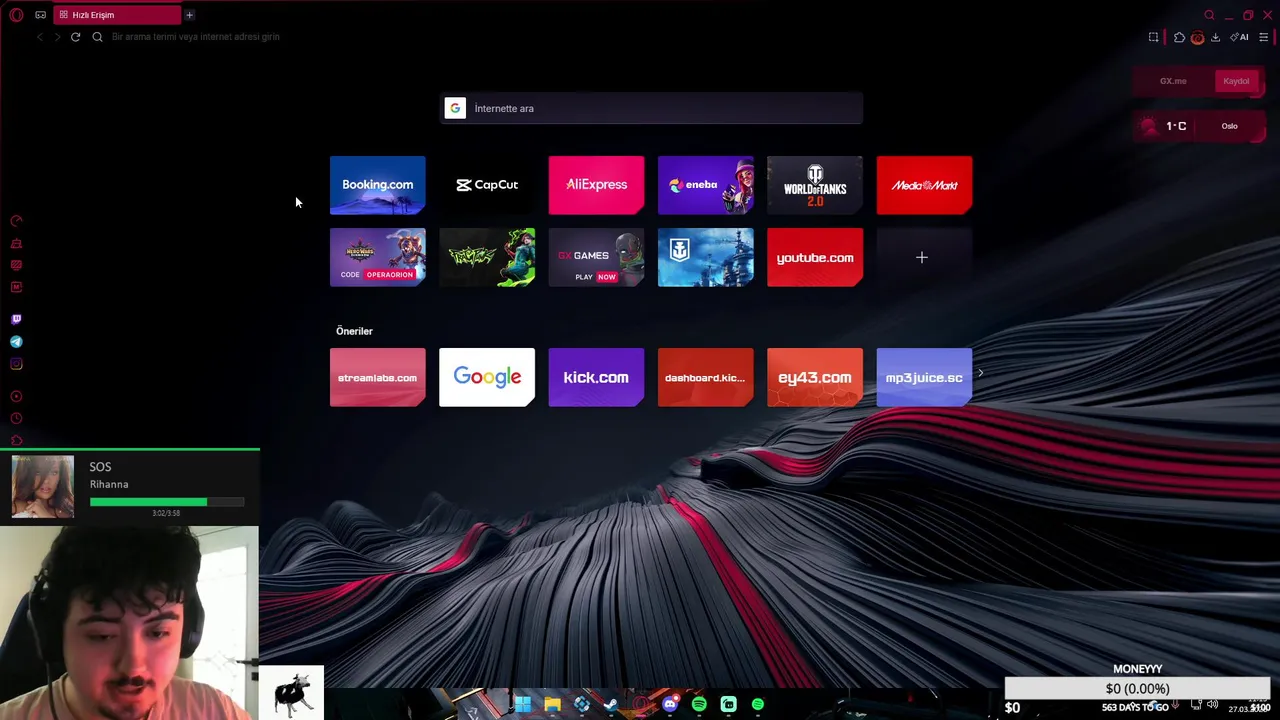
Task: Open the mp3juice.sc suggestion tile
Action: click(x=924, y=377)
